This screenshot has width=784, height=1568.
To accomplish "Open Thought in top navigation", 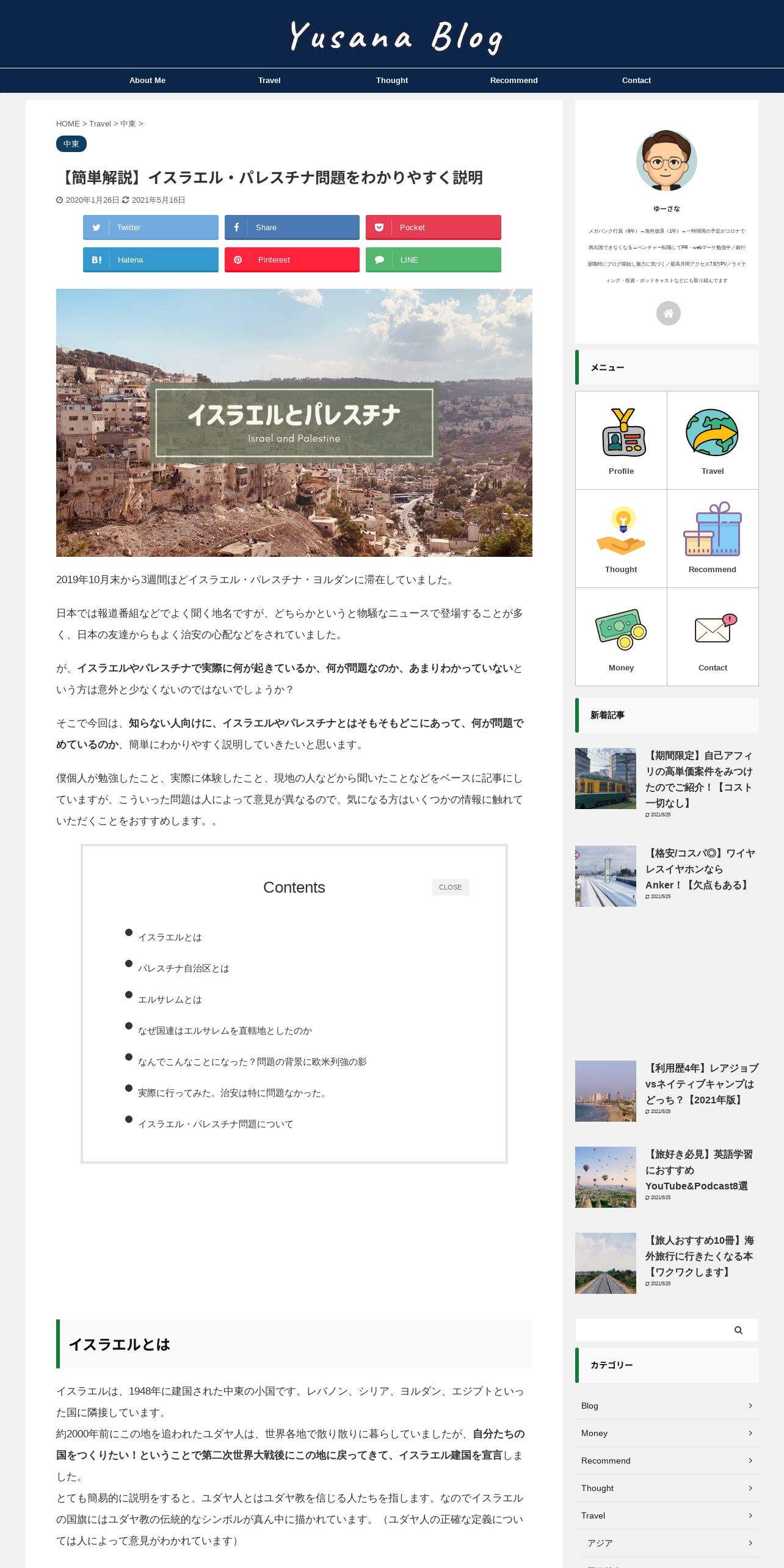I will [x=392, y=81].
